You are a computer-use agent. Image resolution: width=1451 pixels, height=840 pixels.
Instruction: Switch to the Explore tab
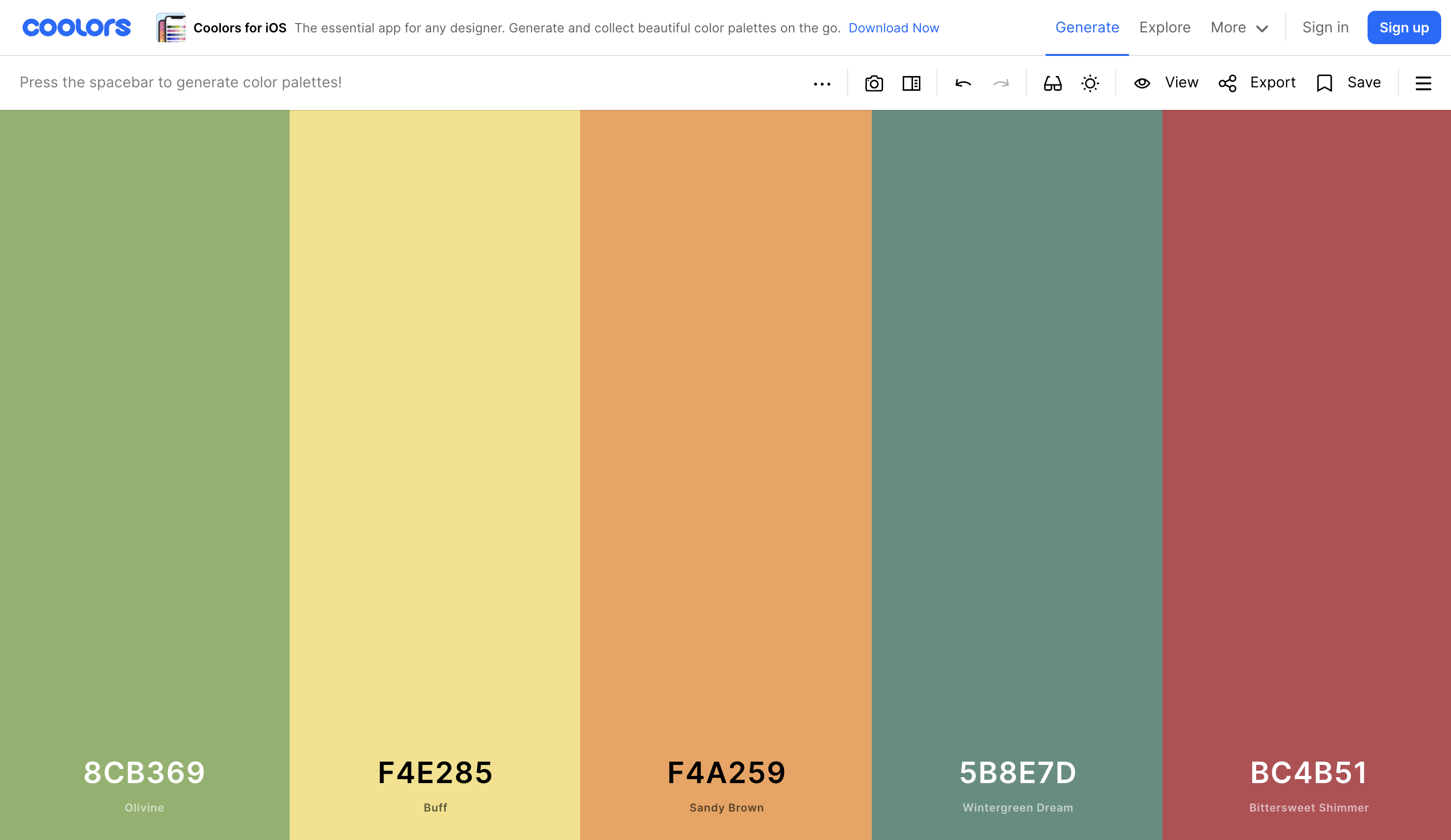tap(1164, 27)
